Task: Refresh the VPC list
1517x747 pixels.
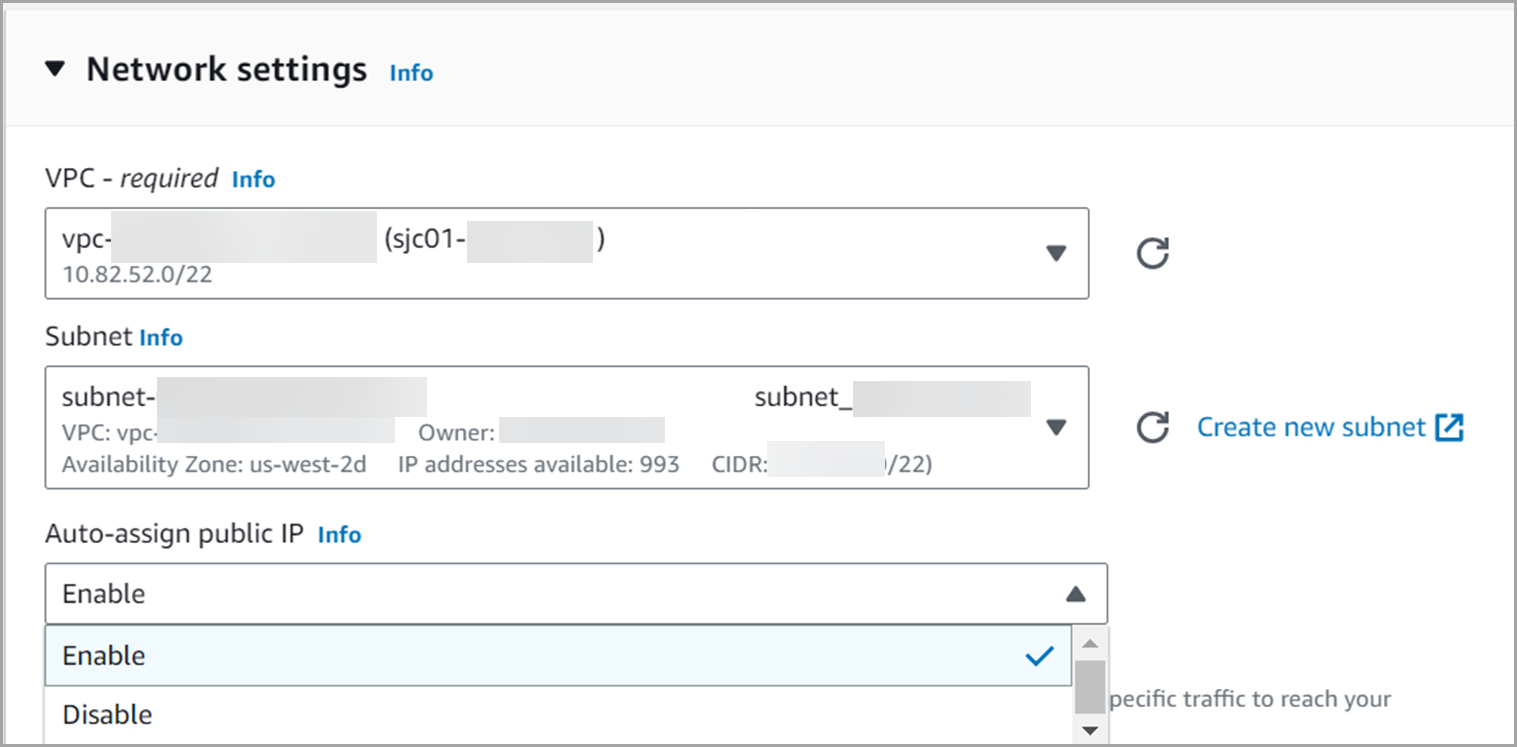Action: (x=1153, y=254)
